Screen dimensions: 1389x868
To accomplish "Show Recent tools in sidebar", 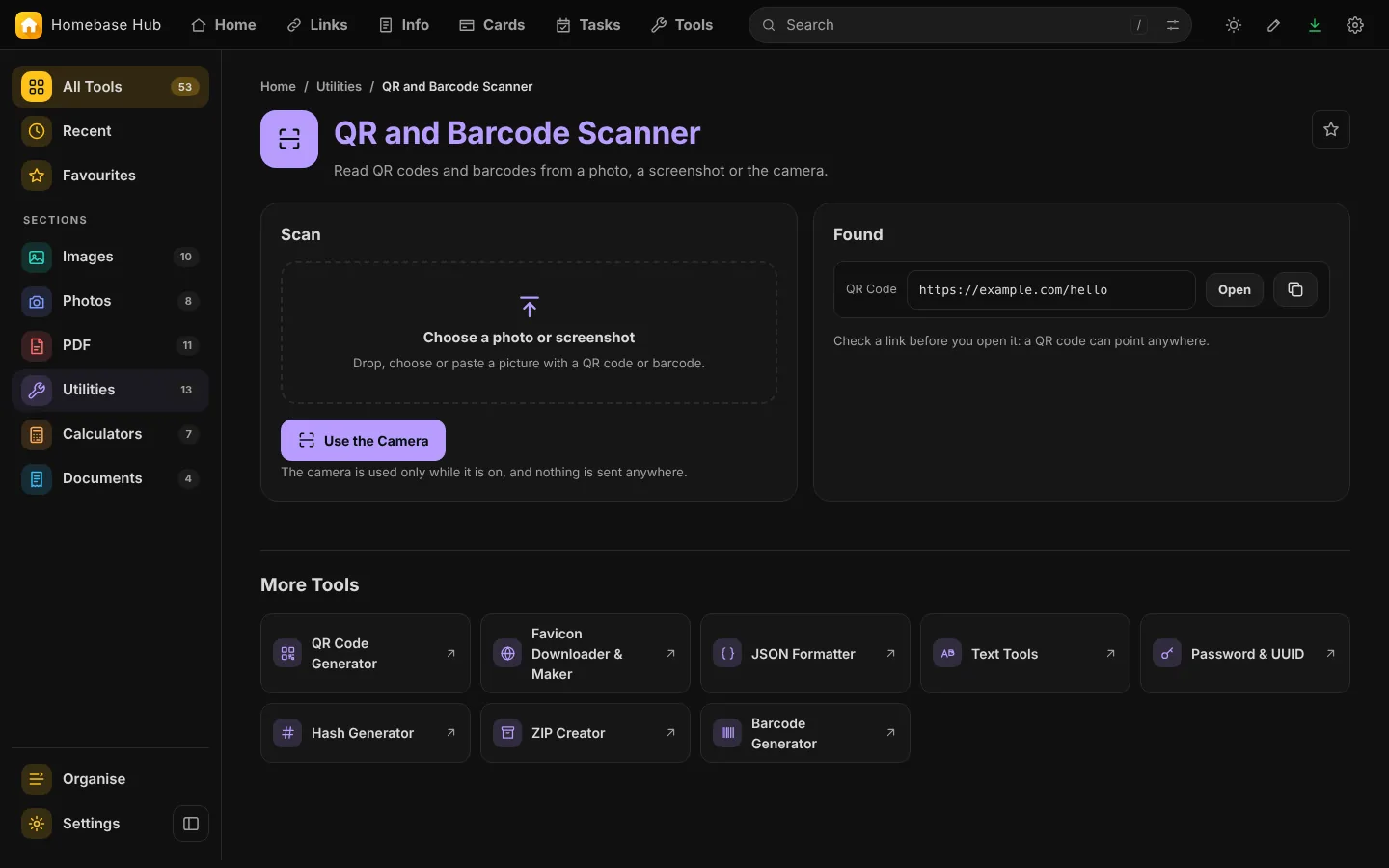I will point(110,131).
